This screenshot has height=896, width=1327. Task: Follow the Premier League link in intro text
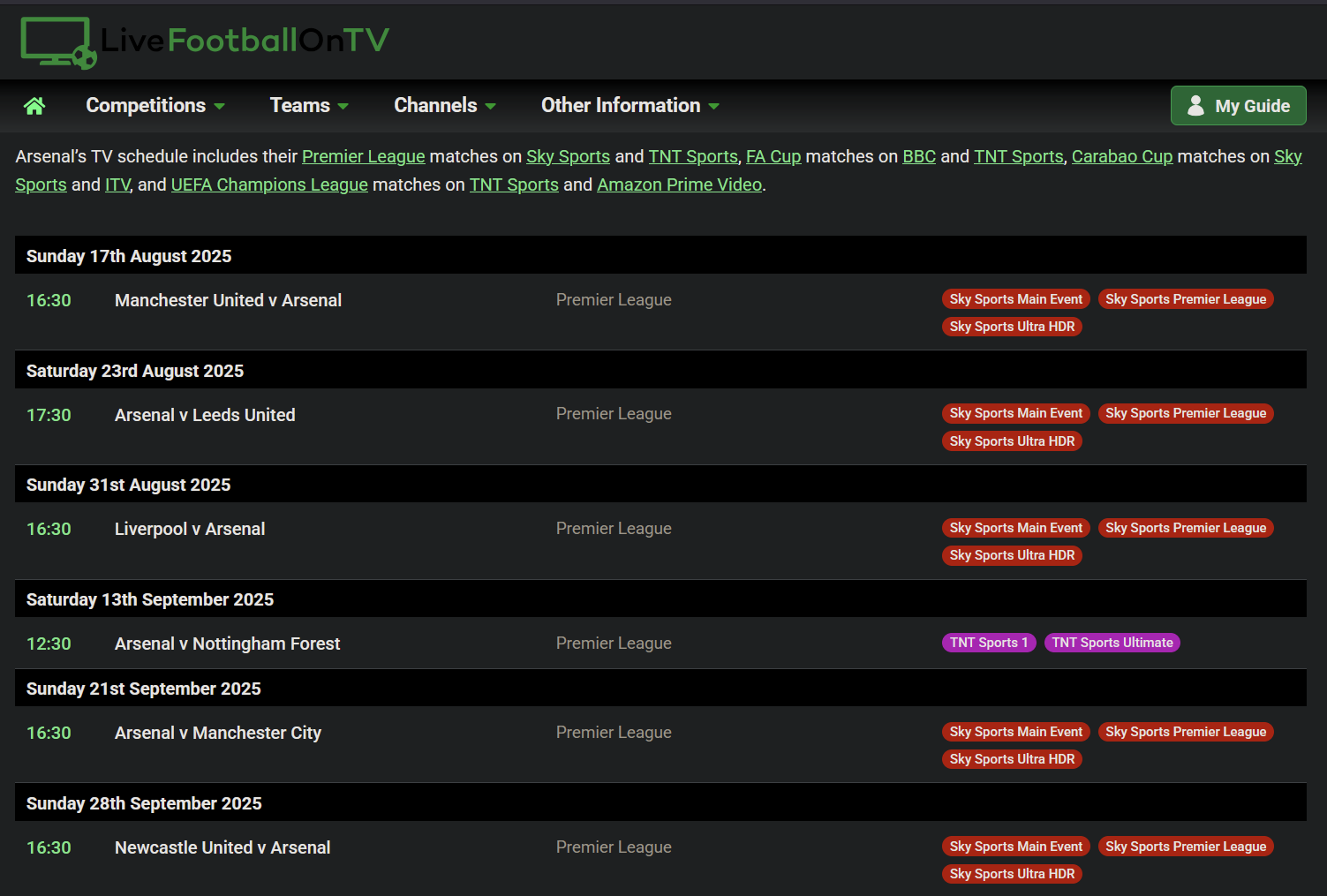tap(364, 156)
